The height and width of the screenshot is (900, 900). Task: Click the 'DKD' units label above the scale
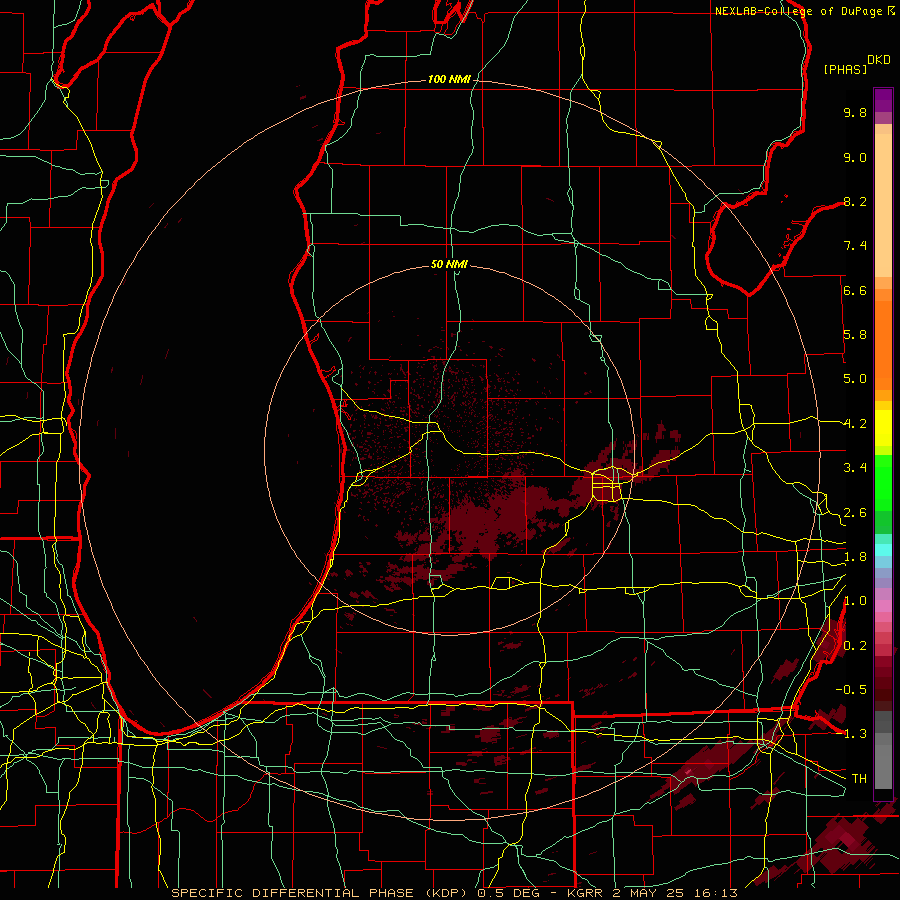click(x=878, y=60)
